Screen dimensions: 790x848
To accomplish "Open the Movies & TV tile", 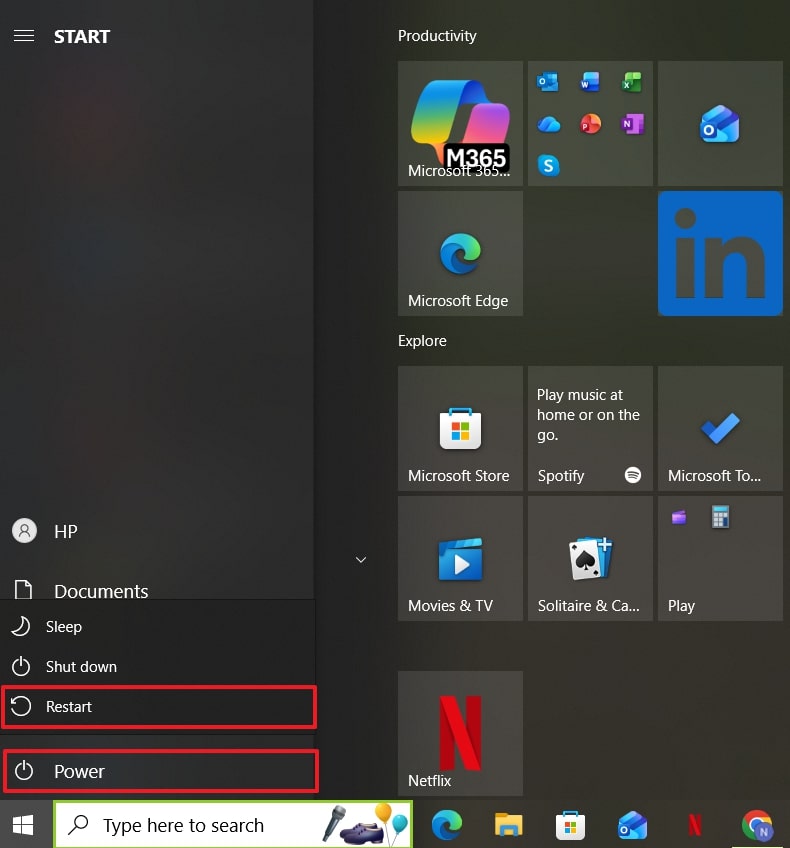I will pyautogui.click(x=460, y=558).
